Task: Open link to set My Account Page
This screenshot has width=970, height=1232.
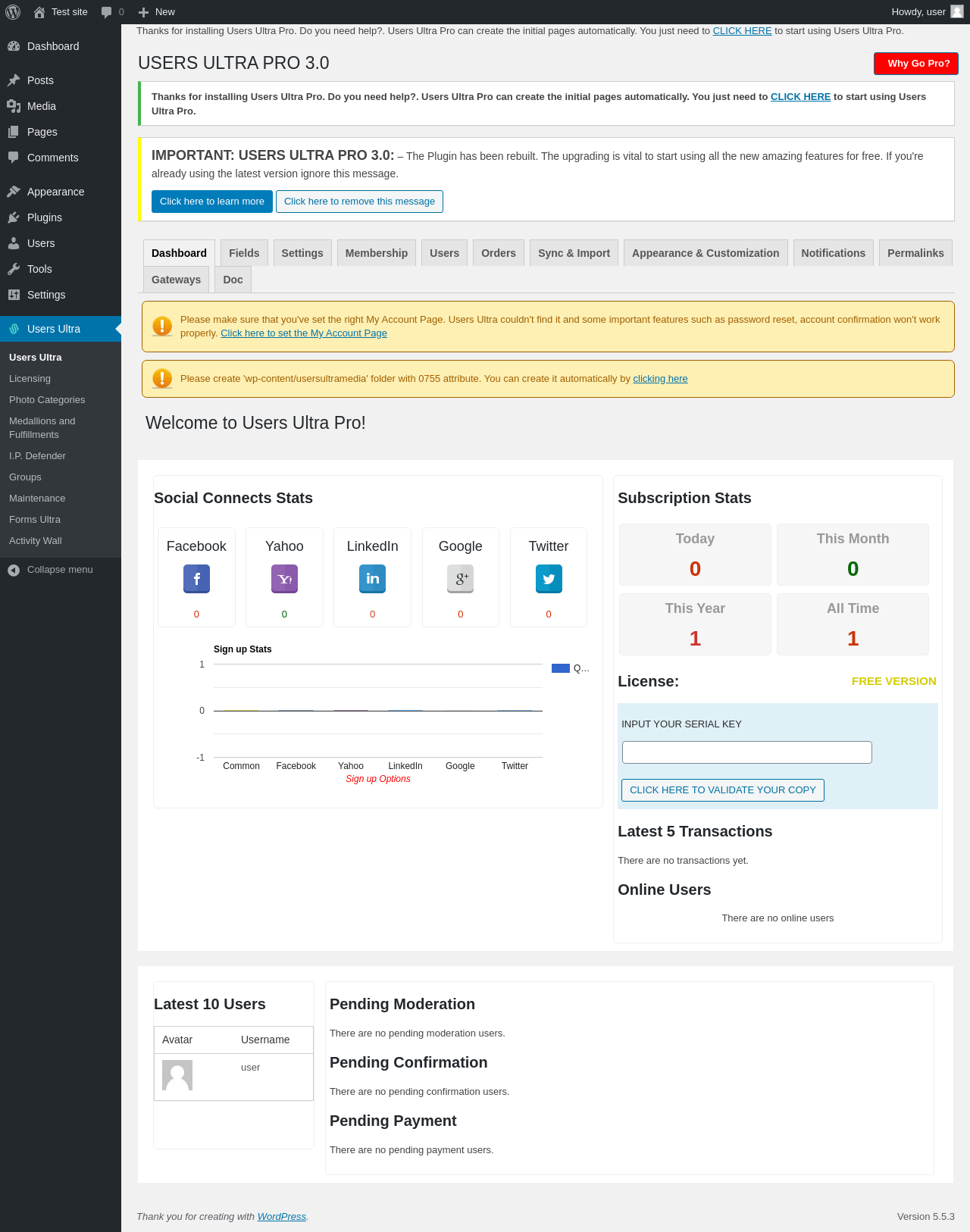Action: click(x=304, y=333)
